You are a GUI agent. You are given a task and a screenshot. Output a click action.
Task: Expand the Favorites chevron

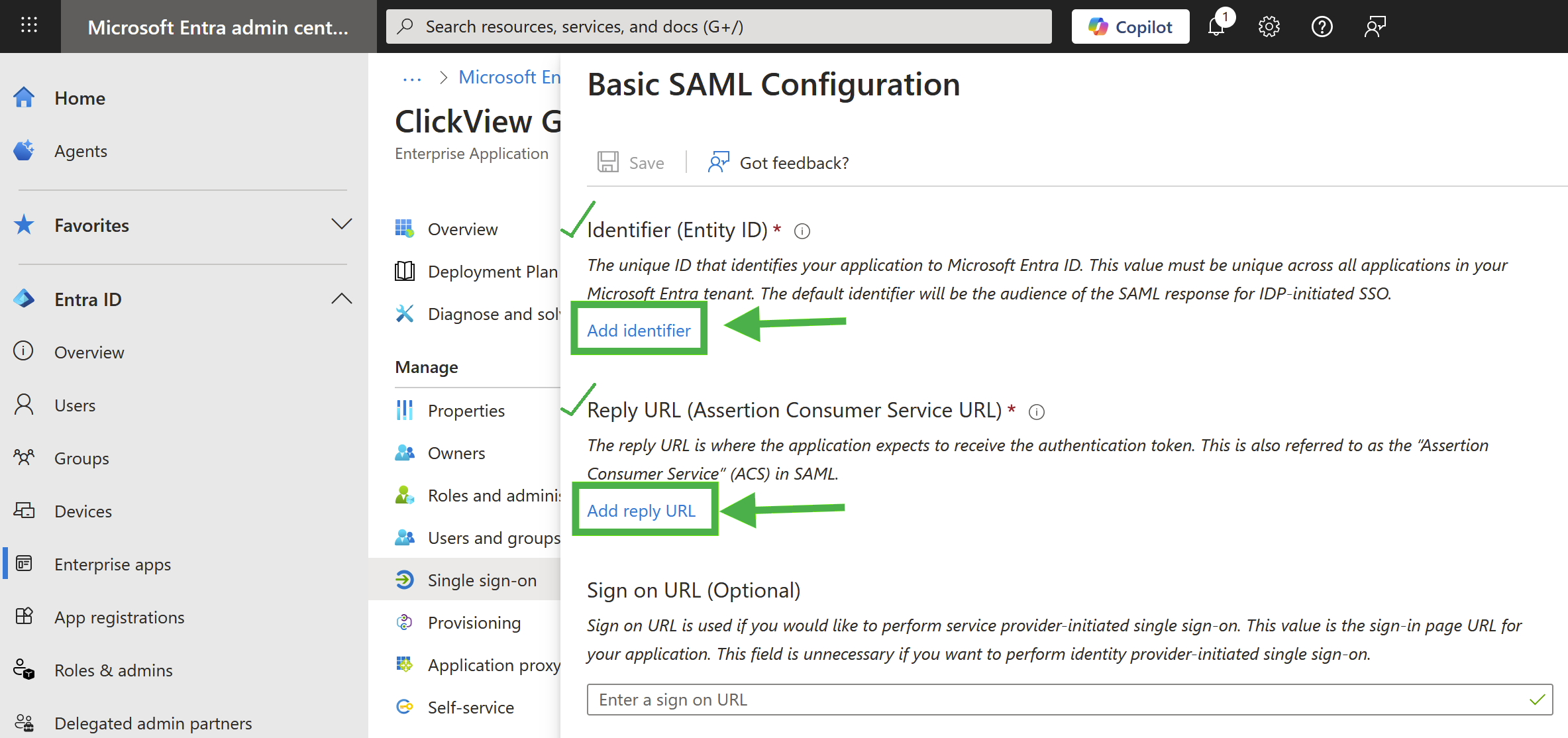(341, 225)
